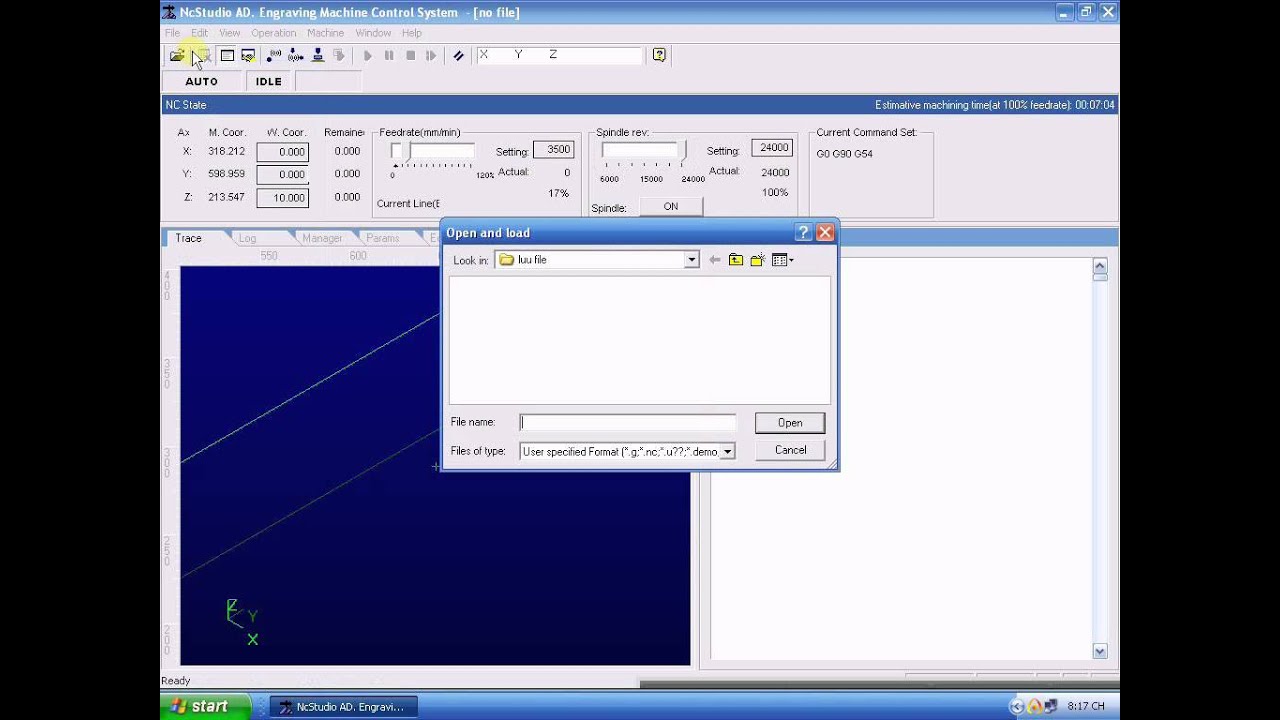Create a new folder in the dialog
The width and height of the screenshot is (1280, 720).
coord(757,260)
